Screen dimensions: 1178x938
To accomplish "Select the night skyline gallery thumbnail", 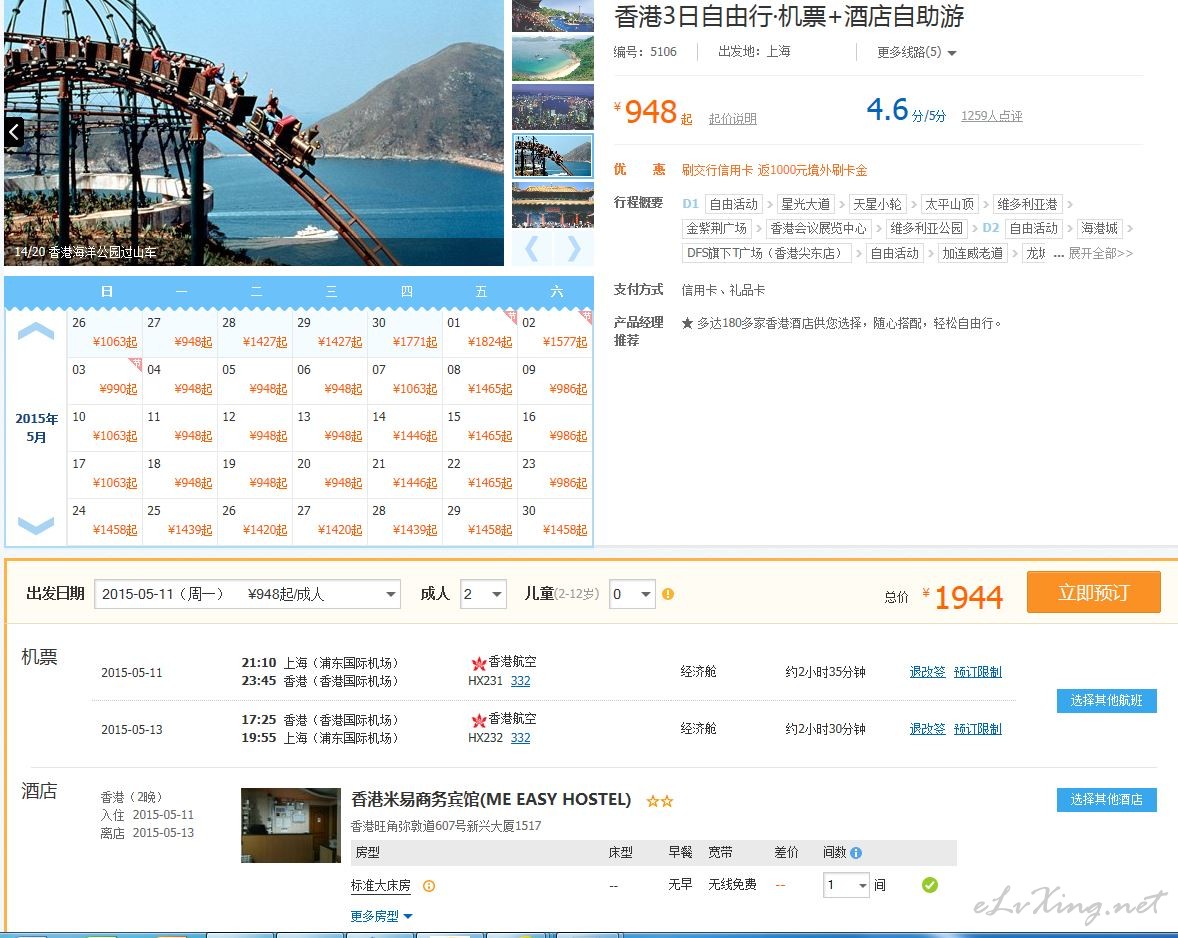I will tap(553, 107).
